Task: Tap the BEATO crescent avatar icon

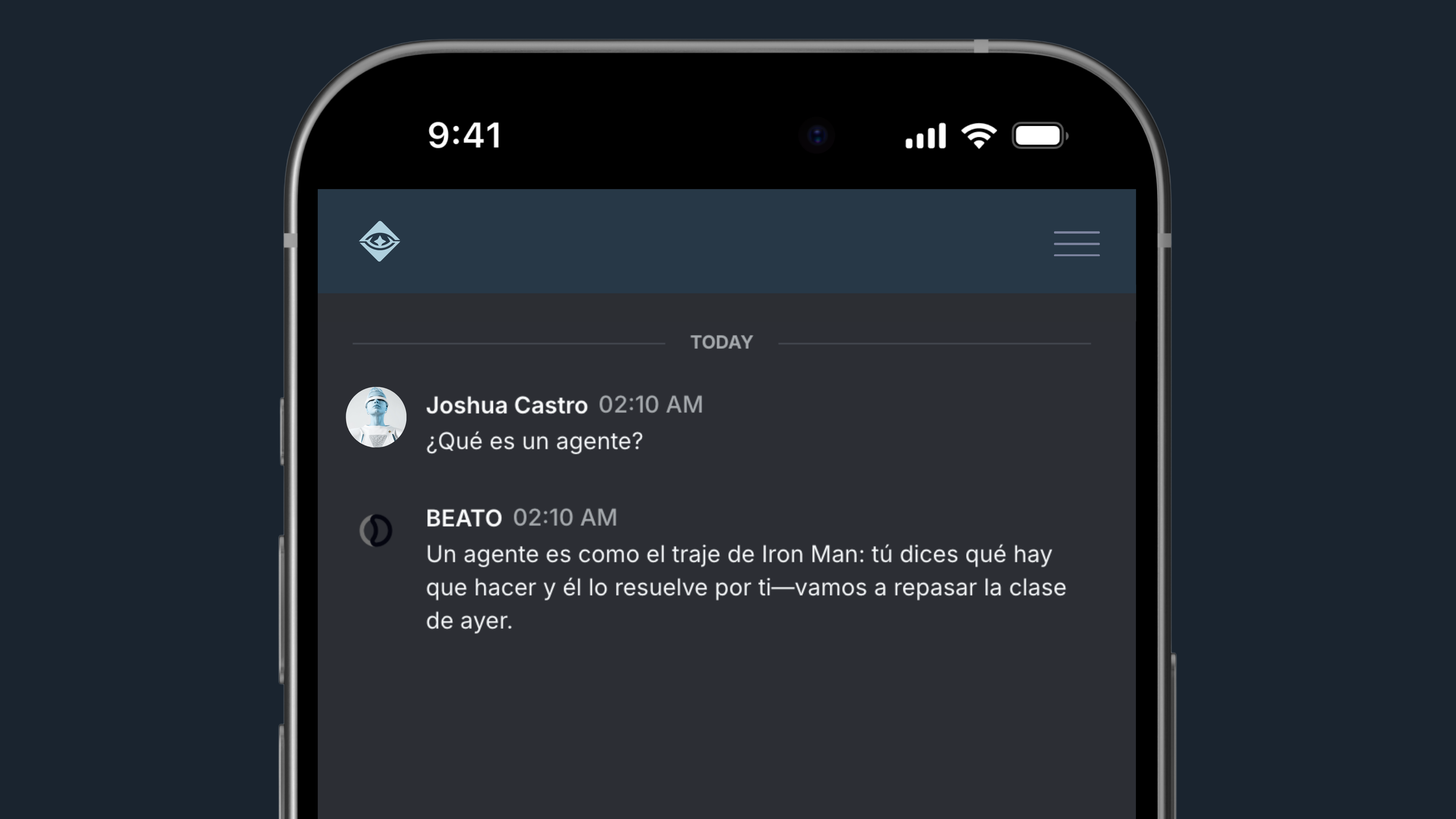Action: click(376, 530)
